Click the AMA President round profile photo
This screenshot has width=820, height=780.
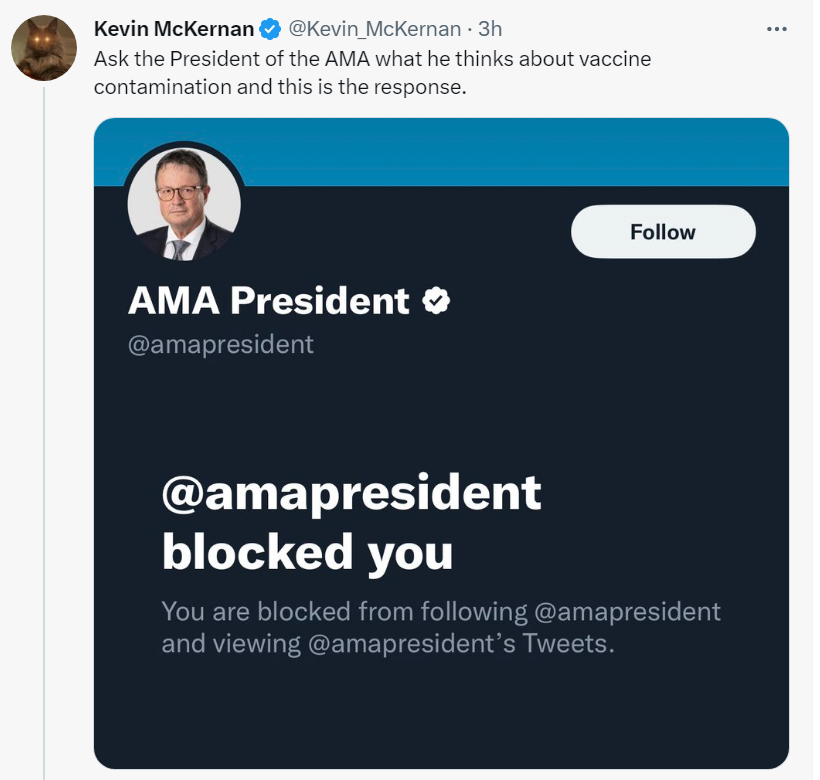(184, 201)
